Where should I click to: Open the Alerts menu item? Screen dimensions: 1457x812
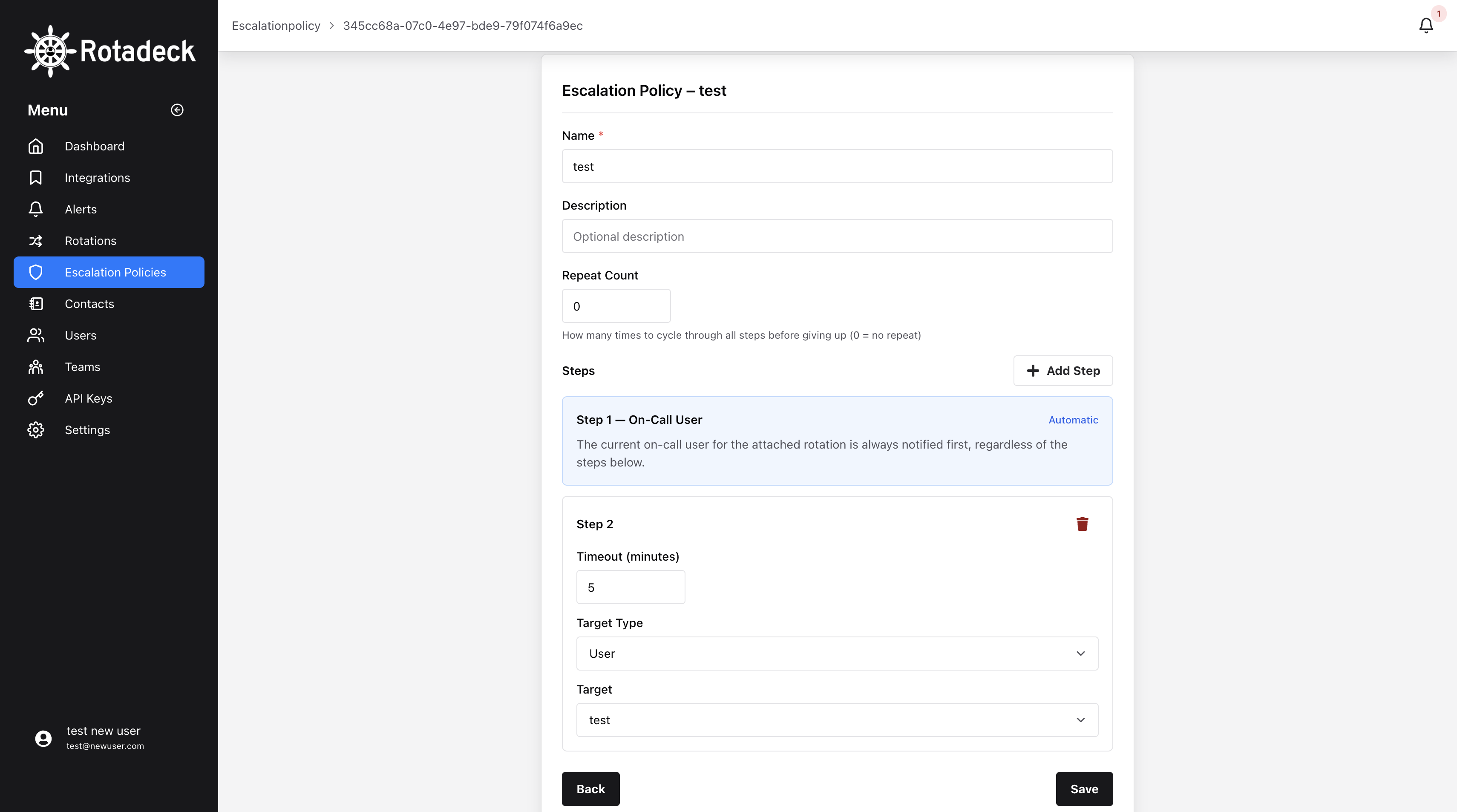[109, 209]
